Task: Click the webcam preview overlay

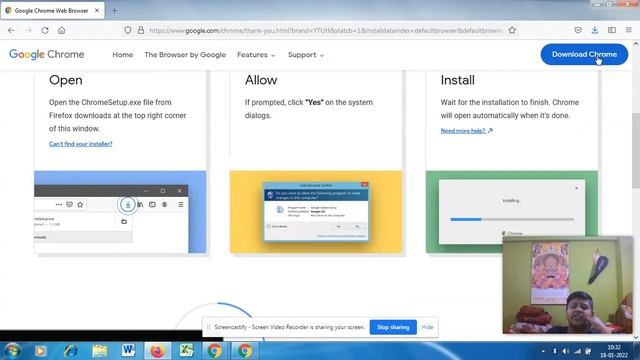Action: click(x=567, y=285)
